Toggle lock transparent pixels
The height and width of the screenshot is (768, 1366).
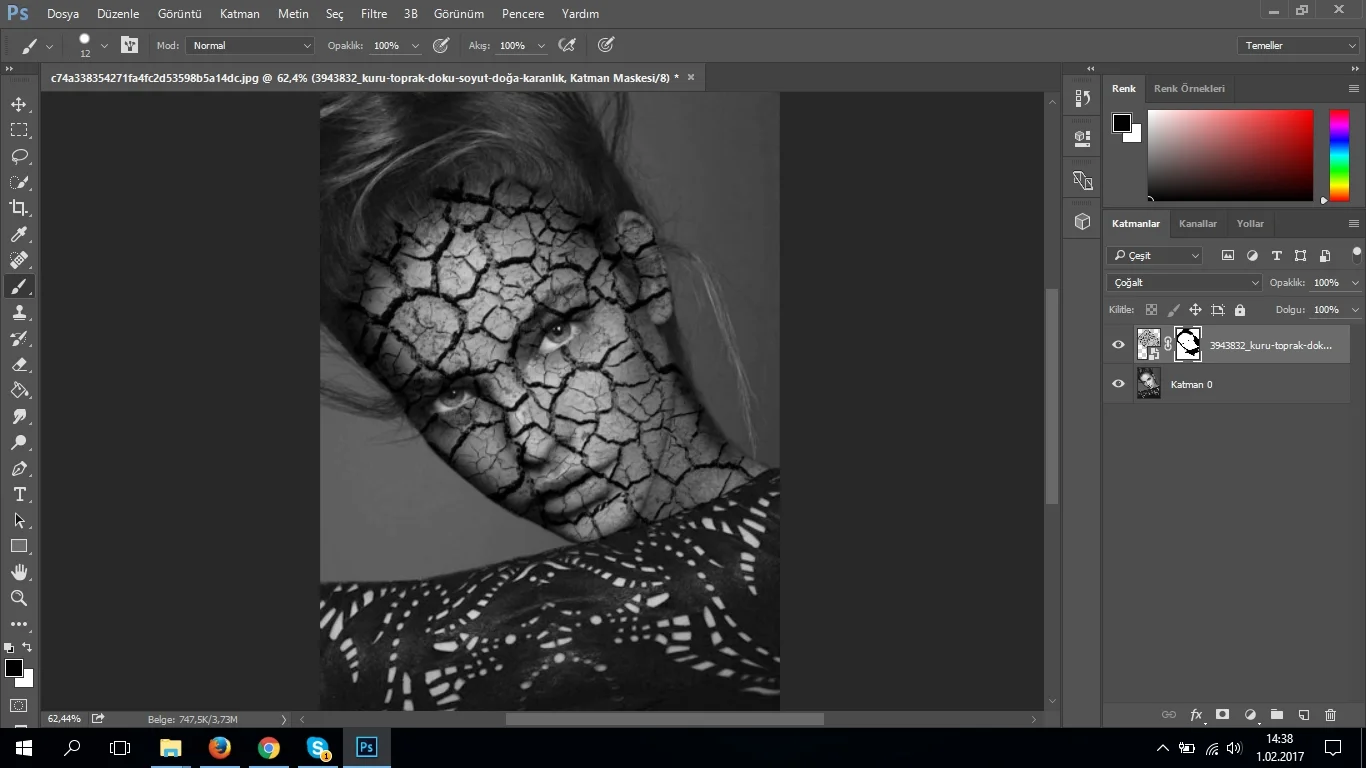point(1151,310)
